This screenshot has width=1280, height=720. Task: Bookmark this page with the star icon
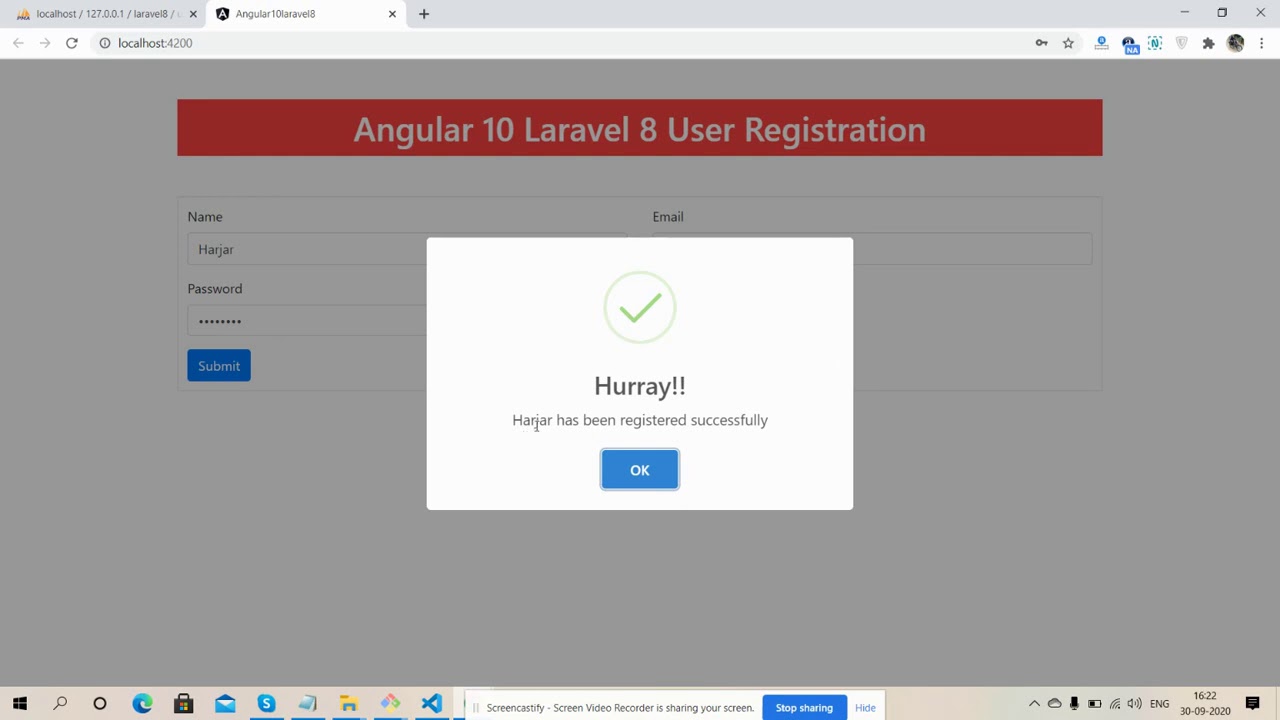click(x=1068, y=43)
